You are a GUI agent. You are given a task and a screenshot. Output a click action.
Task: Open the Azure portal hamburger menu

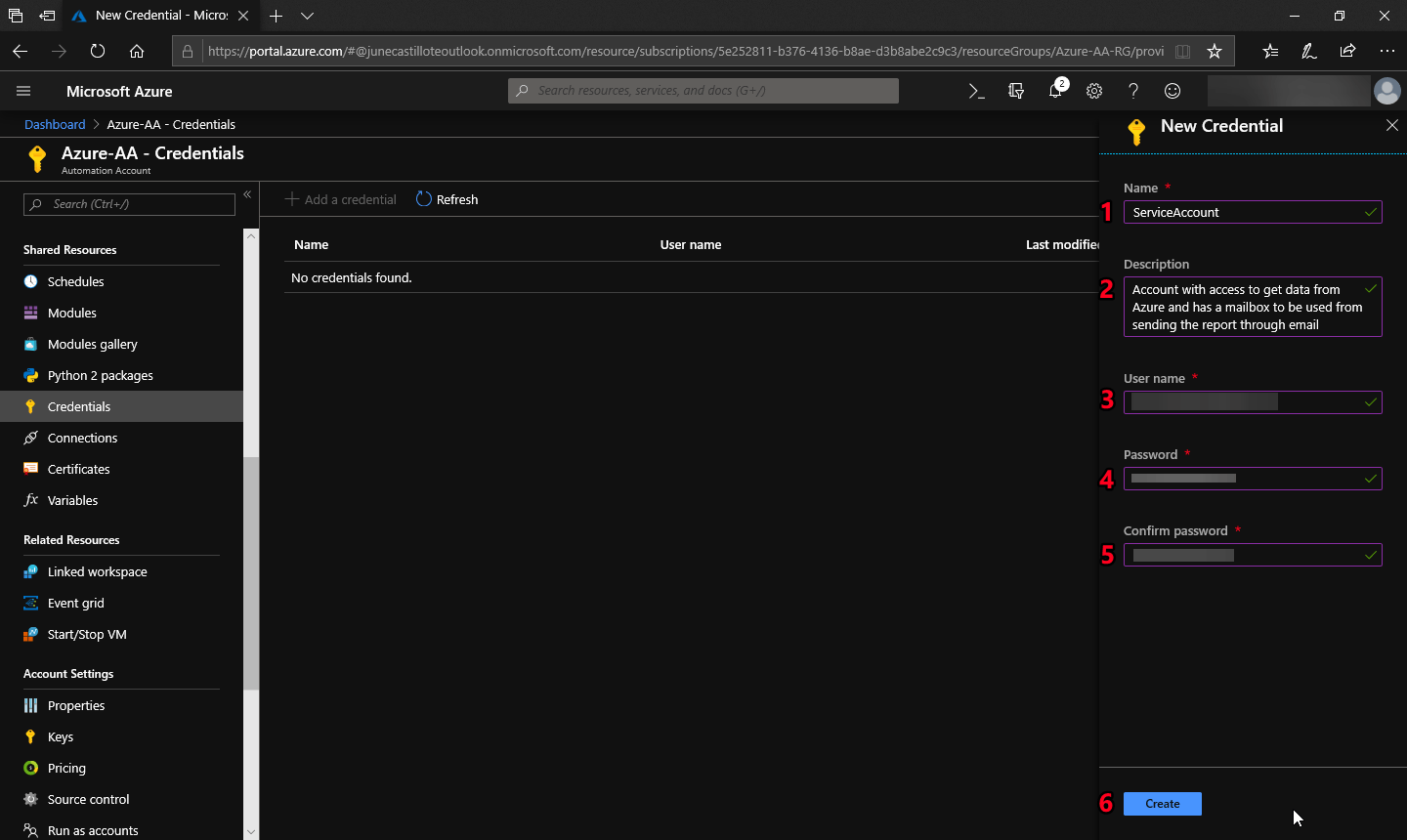tap(23, 91)
